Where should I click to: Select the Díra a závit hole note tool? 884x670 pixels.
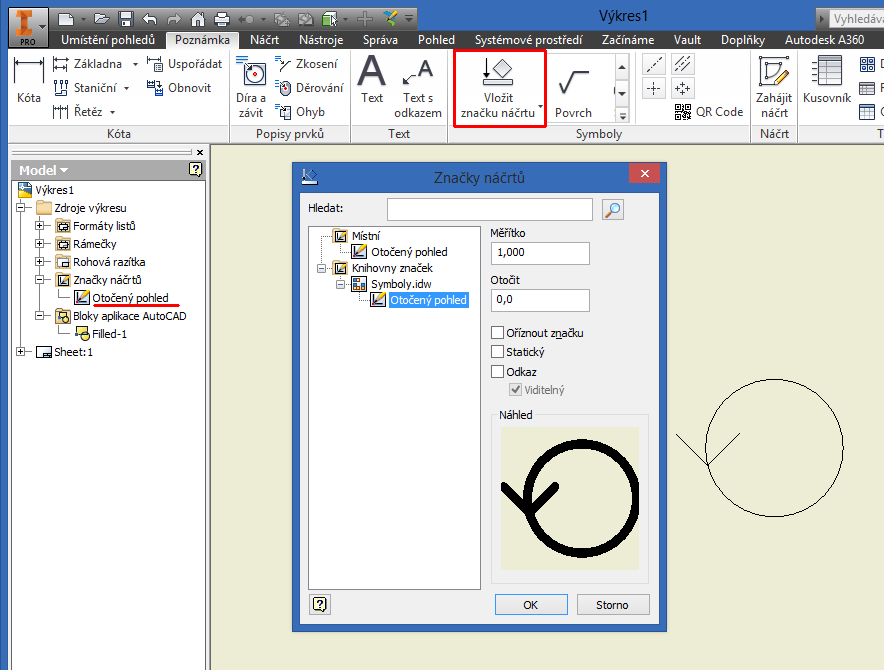pos(251,87)
